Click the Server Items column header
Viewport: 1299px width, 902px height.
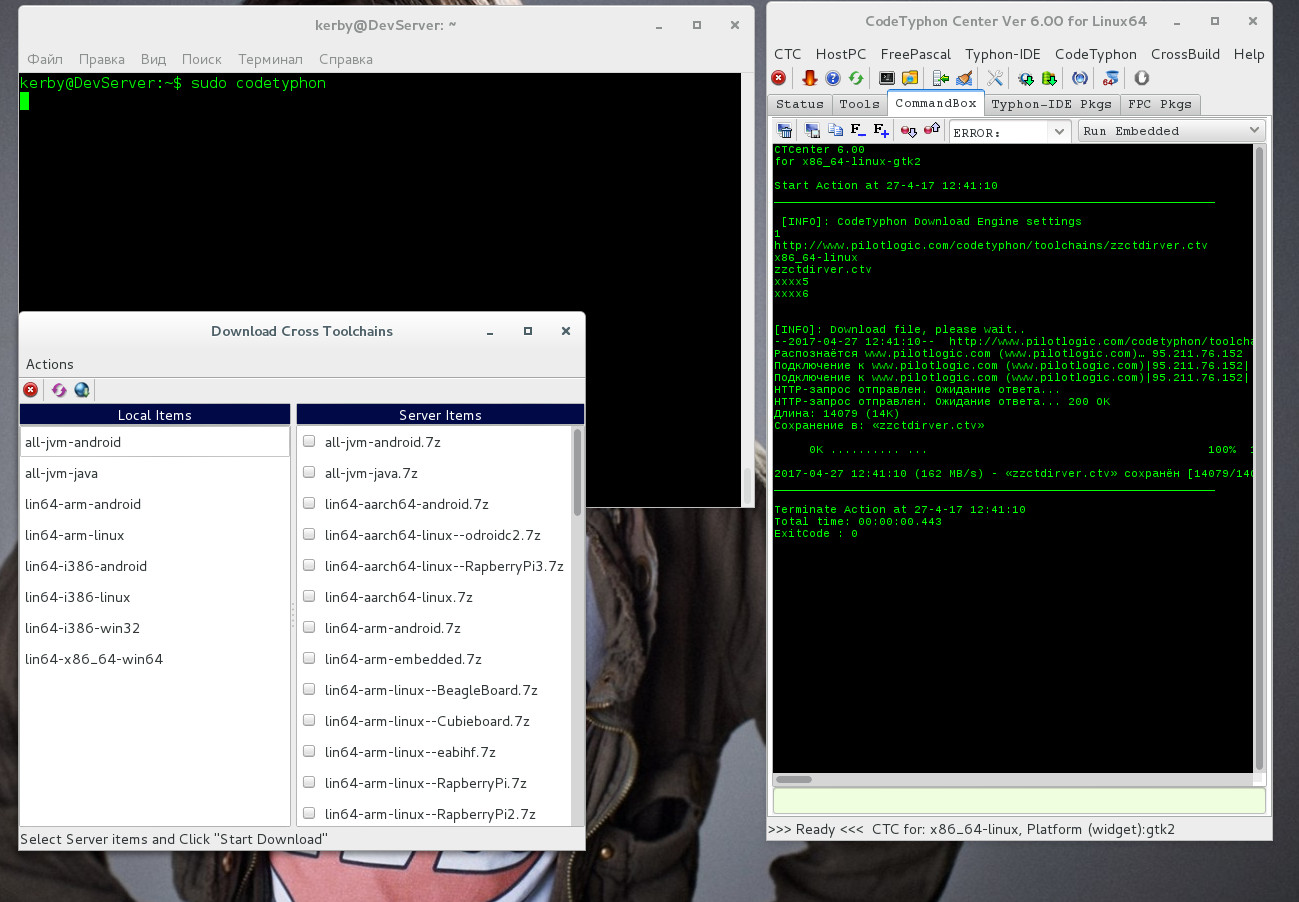pos(440,415)
